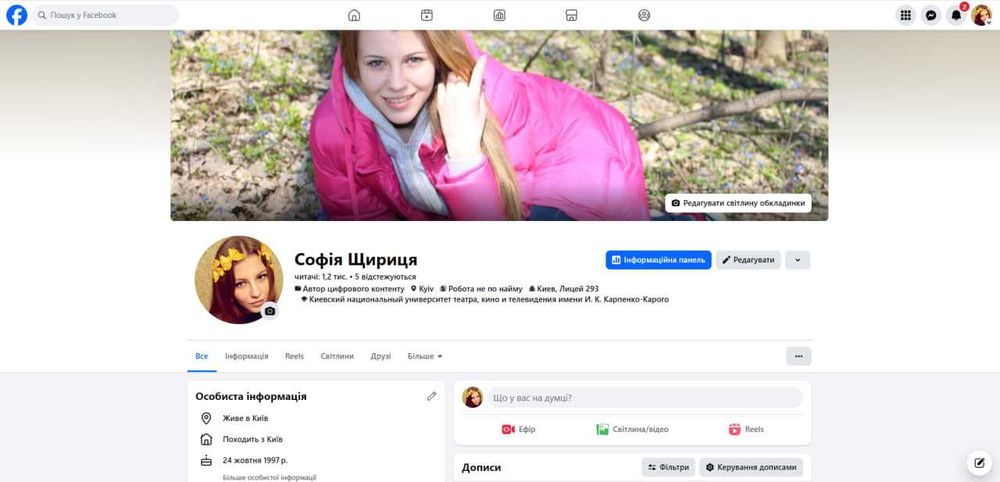Image resolution: width=1000 pixels, height=482 pixels.
Task: Expand the chevron dropdown next to Редагувати
Action: [x=798, y=260]
